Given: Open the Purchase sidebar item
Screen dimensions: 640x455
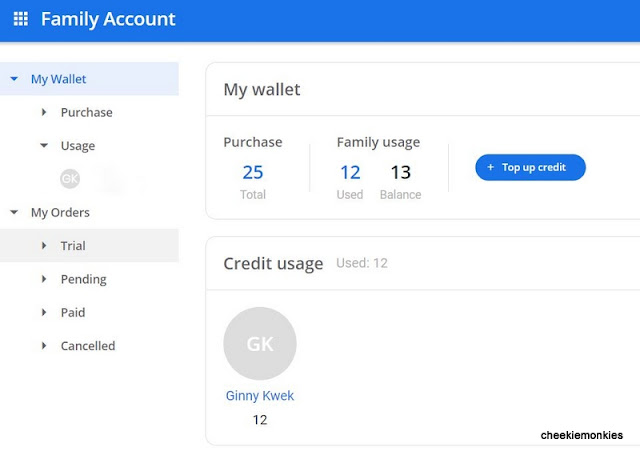Looking at the screenshot, I should click(86, 112).
